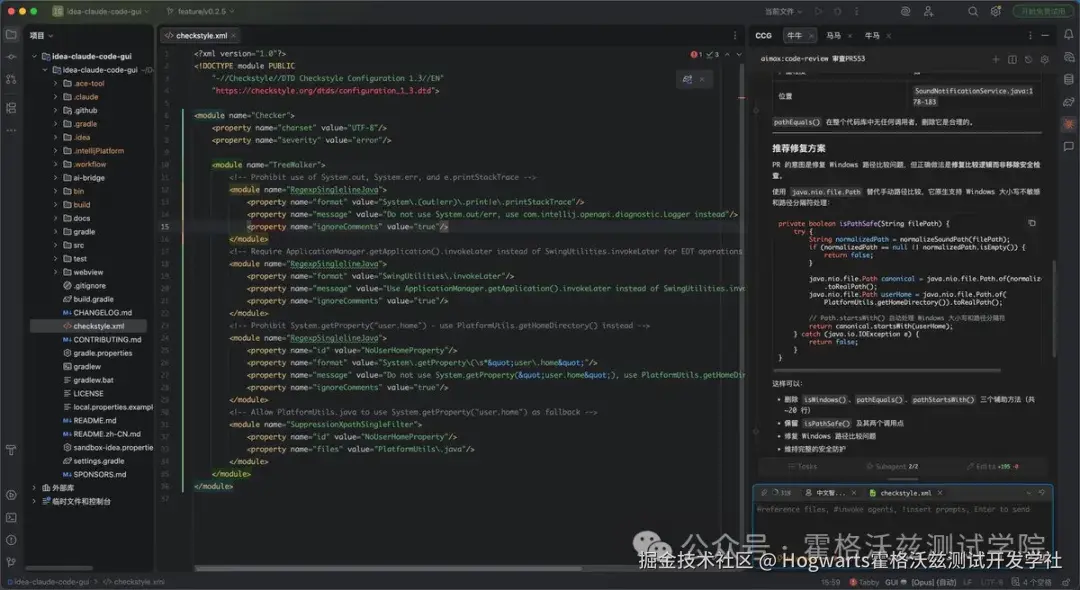Copy the isPathSafe code block
Image resolution: width=1080 pixels, height=590 pixels.
click(x=1031, y=223)
